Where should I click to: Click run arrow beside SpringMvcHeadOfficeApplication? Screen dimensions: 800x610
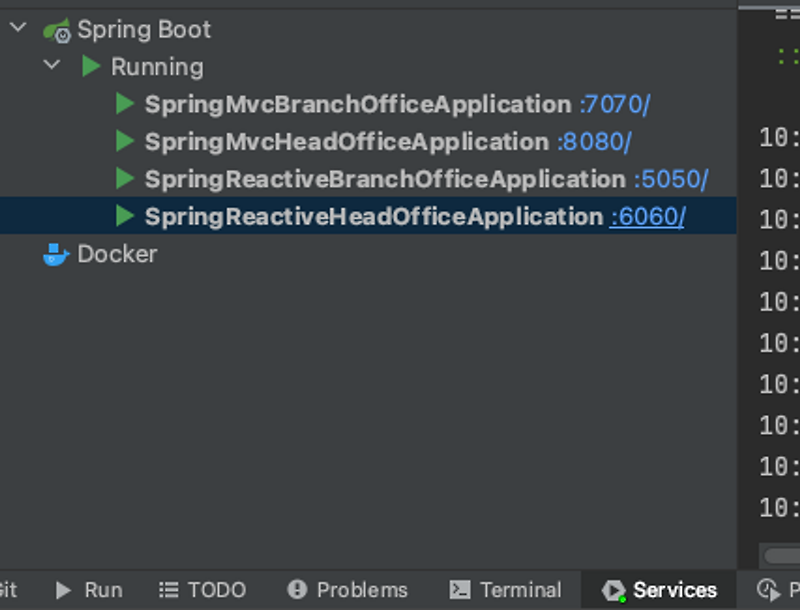[x=122, y=141]
